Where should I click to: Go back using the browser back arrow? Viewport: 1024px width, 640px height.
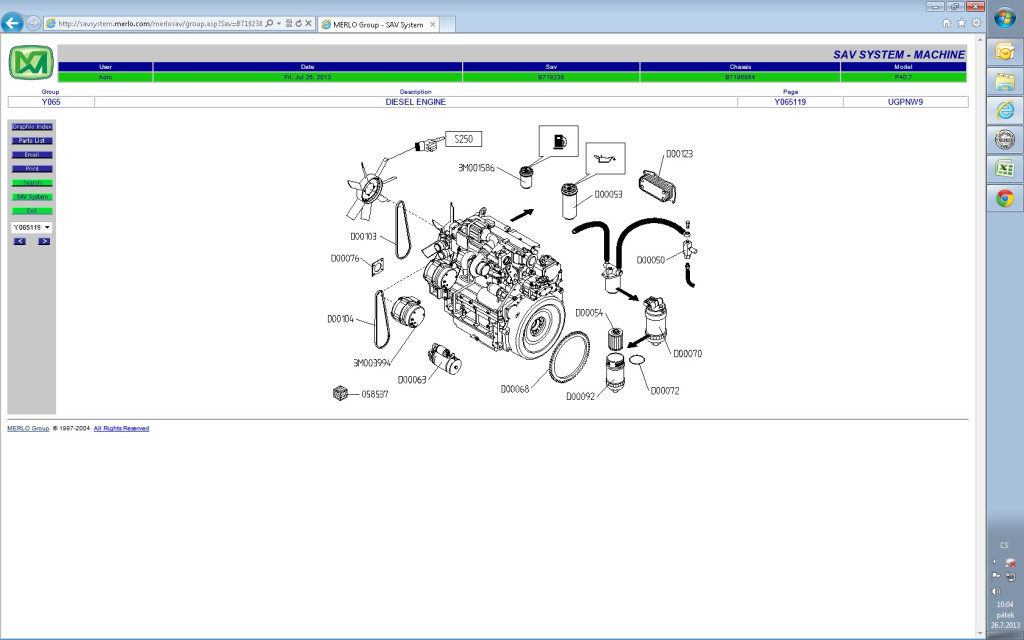12,23
